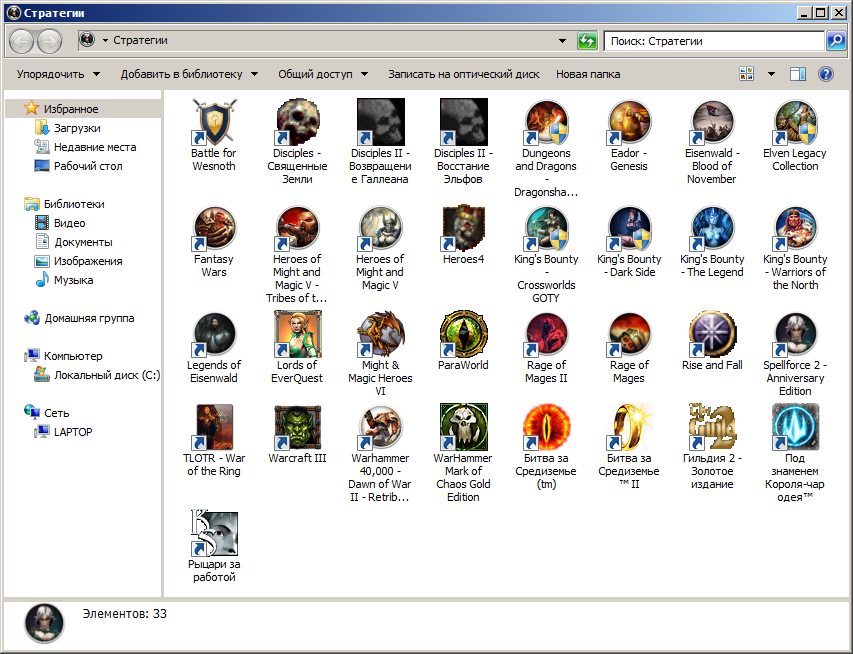853x654 pixels.
Task: Toggle the preview pane
Action: point(798,74)
